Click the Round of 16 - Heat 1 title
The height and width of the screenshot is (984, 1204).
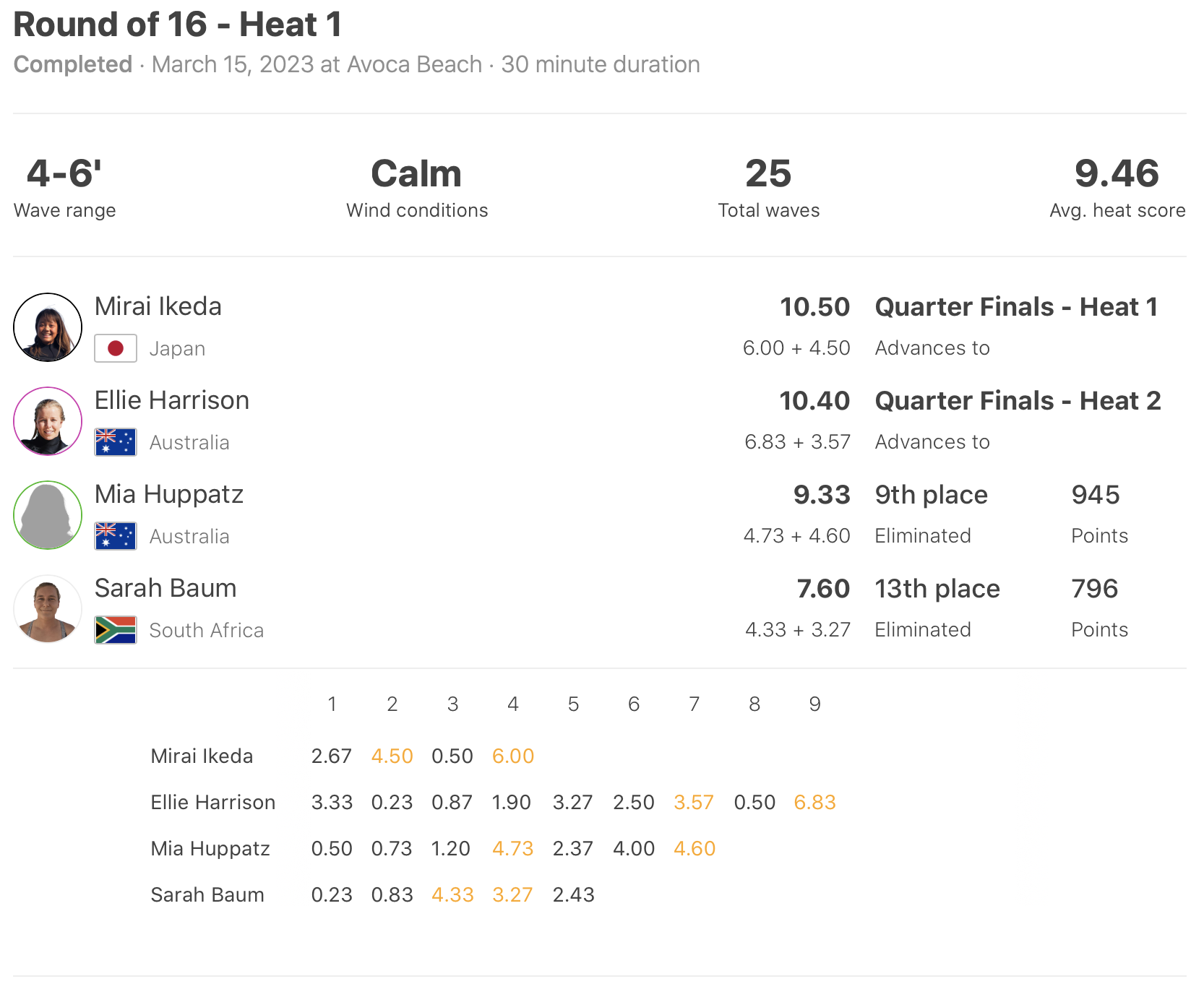point(178,25)
